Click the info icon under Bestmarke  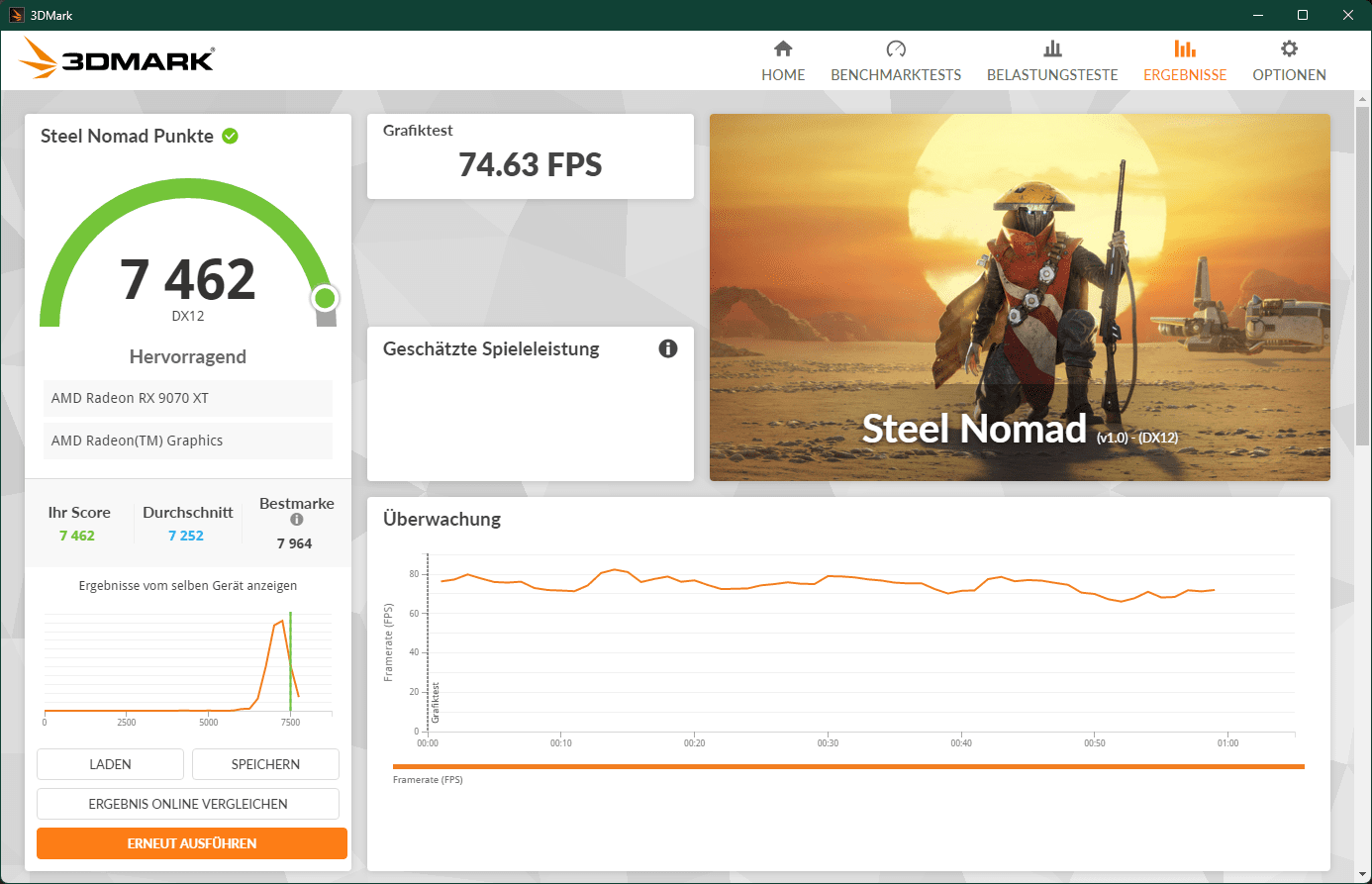point(297,520)
